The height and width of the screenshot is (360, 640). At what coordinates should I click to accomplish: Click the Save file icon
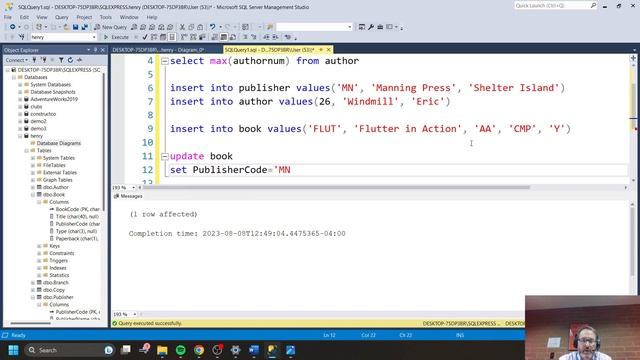[x=76, y=27]
